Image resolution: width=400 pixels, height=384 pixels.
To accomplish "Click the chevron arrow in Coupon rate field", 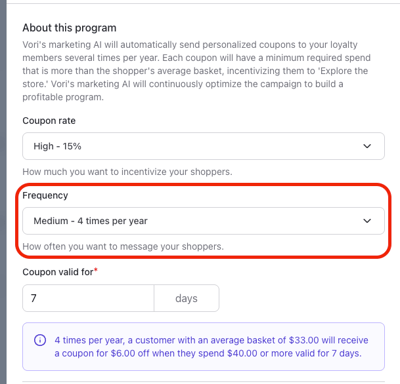I will point(367,146).
